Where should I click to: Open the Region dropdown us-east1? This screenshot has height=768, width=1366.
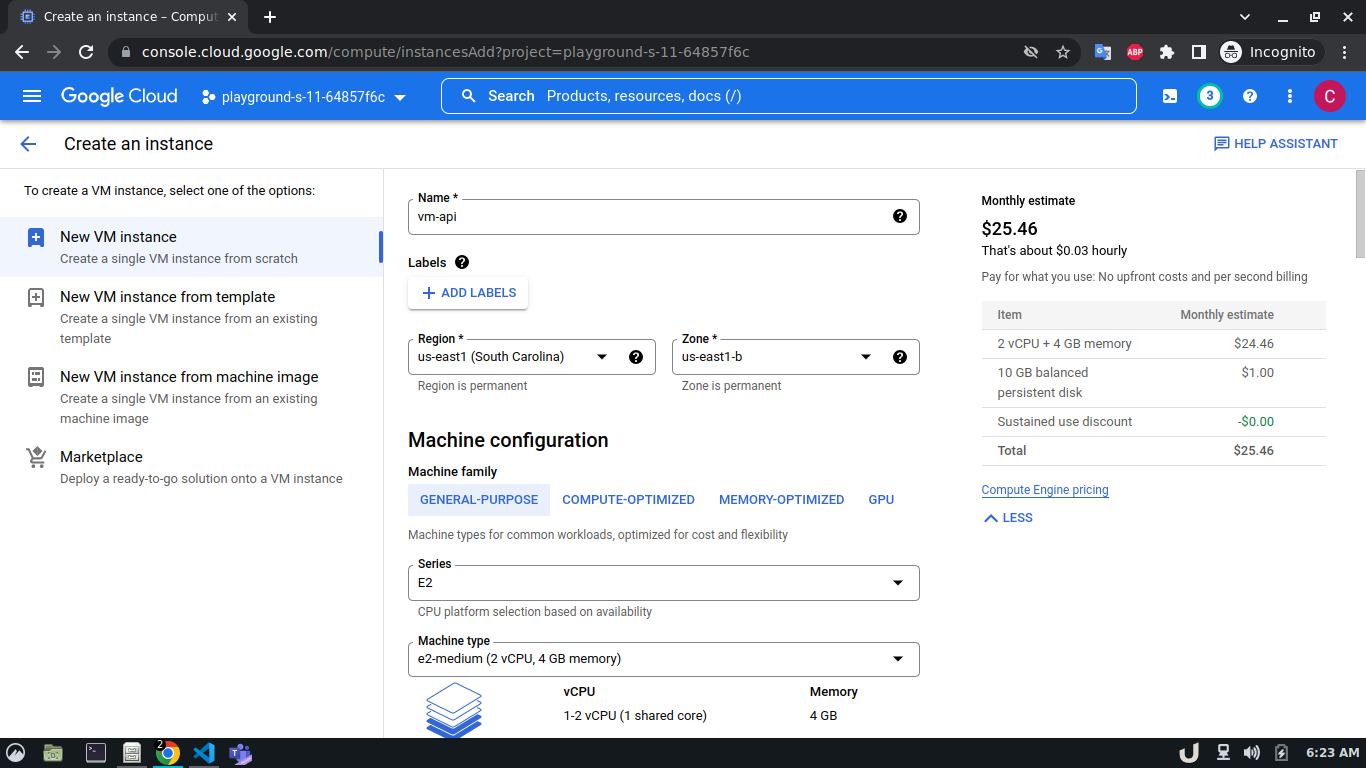coord(532,357)
